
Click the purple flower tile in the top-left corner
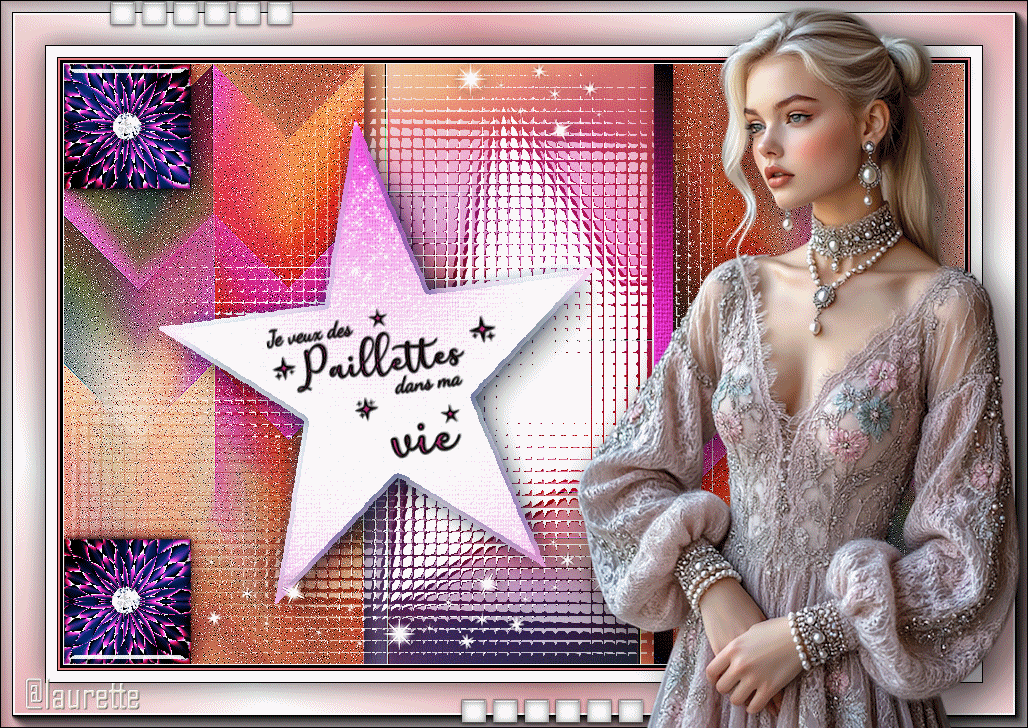(x=126, y=126)
